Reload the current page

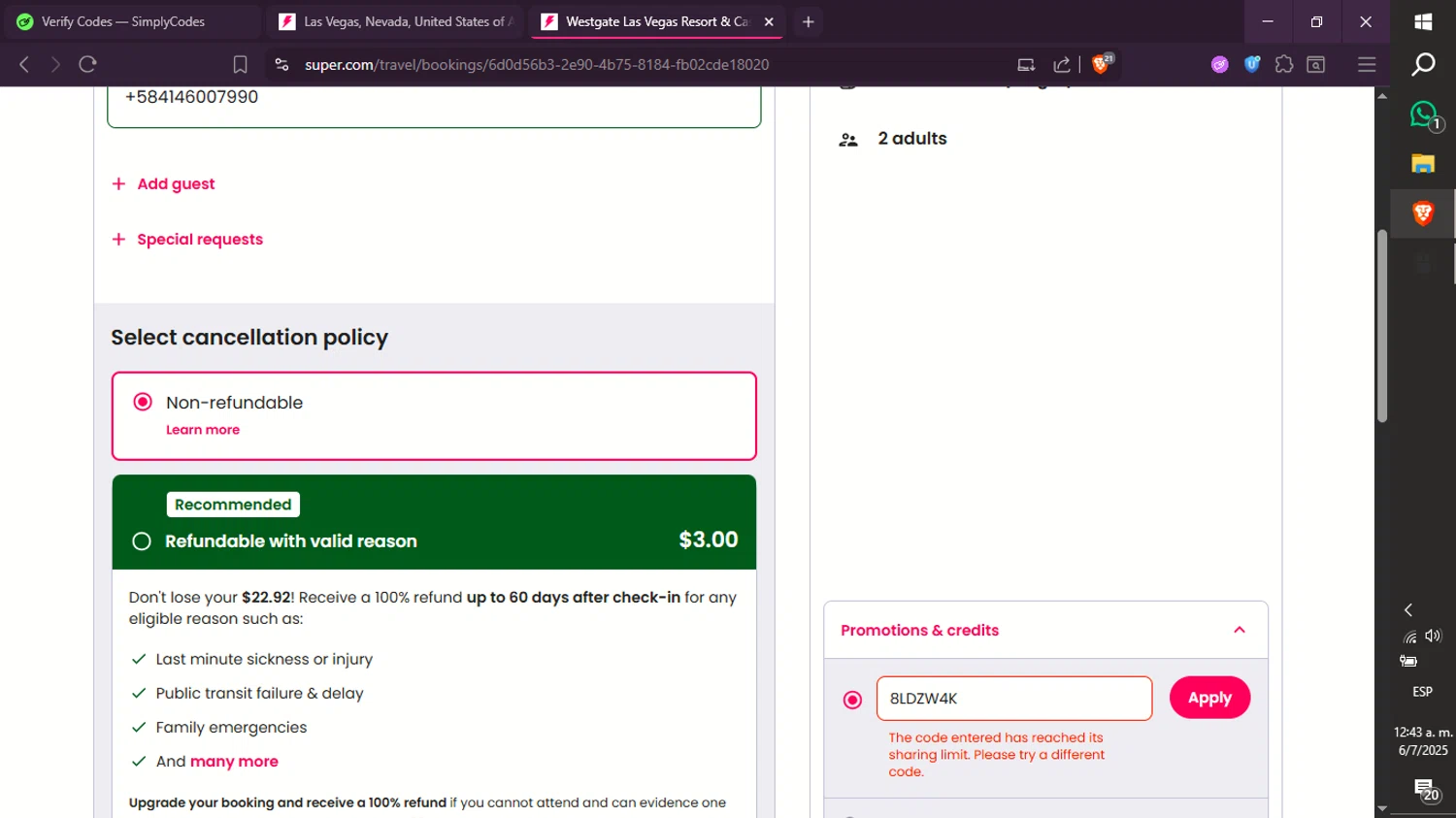point(88,64)
